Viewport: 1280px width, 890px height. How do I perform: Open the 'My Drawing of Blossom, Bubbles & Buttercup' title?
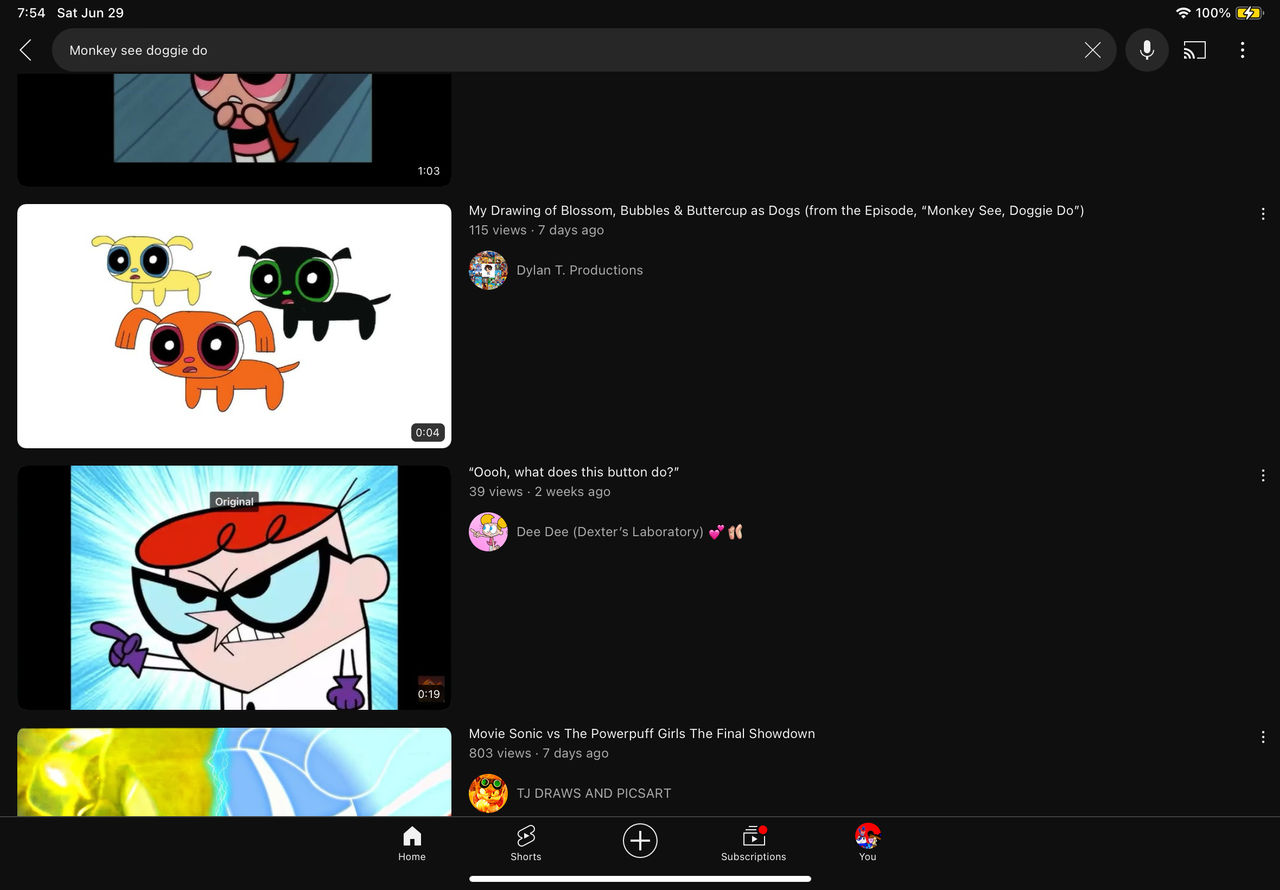(776, 210)
